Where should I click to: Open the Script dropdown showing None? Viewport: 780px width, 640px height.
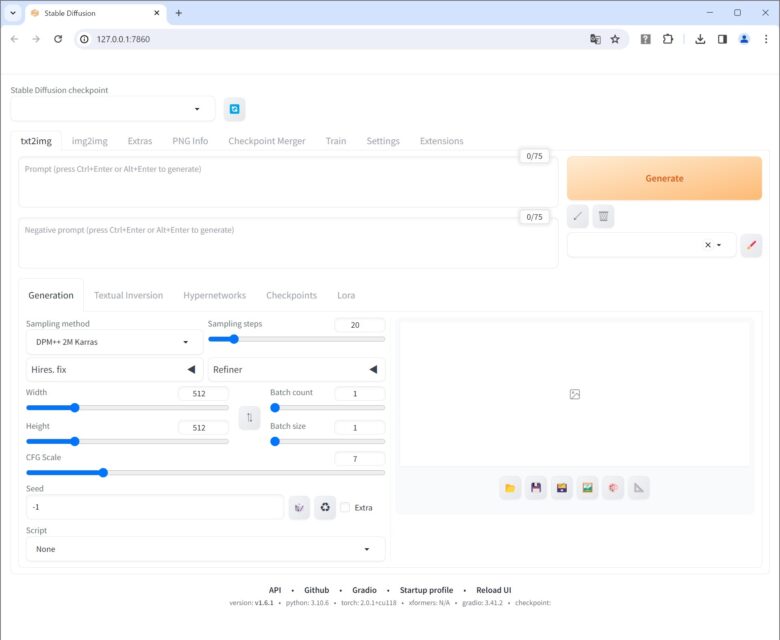pos(205,549)
